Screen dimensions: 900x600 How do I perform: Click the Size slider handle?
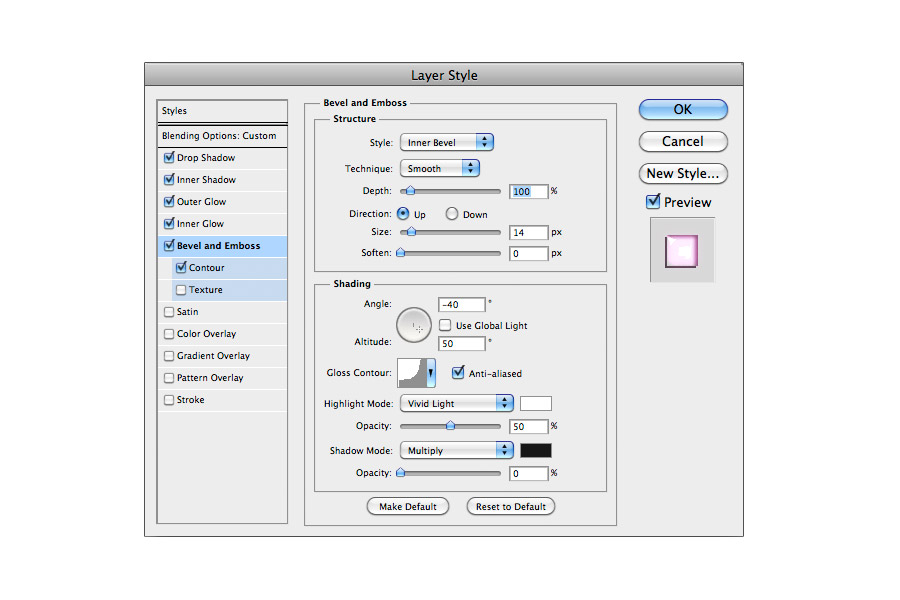(x=411, y=232)
